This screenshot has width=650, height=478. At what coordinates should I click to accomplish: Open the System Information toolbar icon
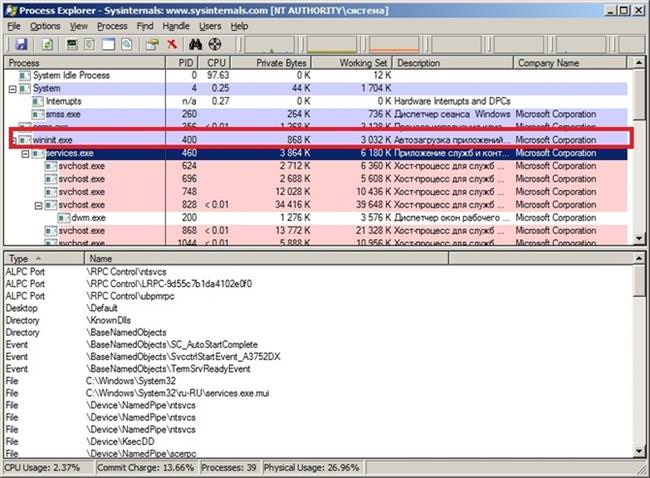tap(73, 44)
